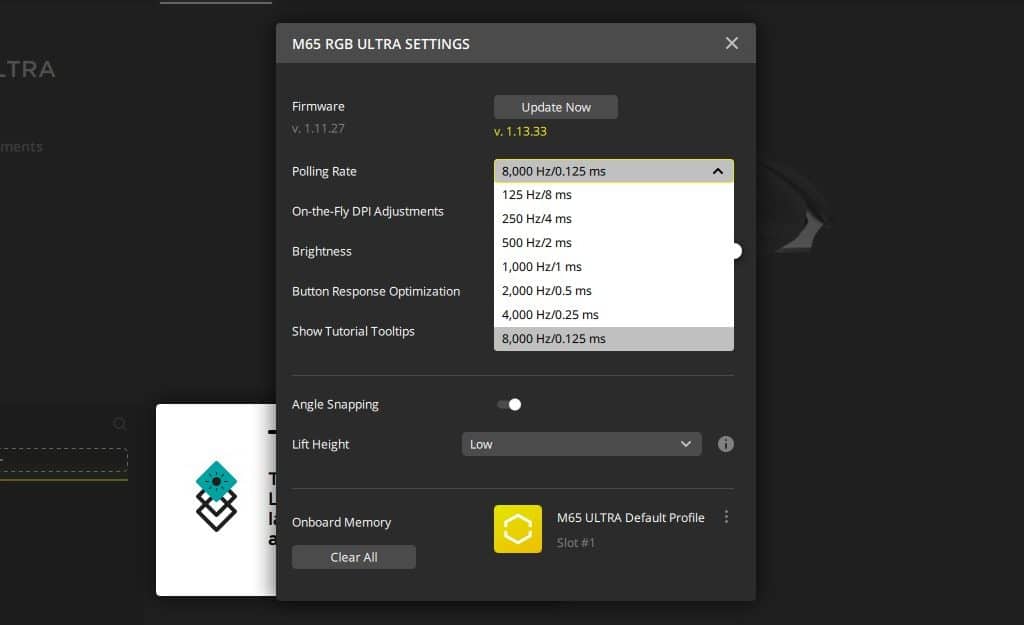This screenshot has height=625, width=1024.
Task: Close the M65 RGB Ultra Settings dialog
Action: click(732, 43)
